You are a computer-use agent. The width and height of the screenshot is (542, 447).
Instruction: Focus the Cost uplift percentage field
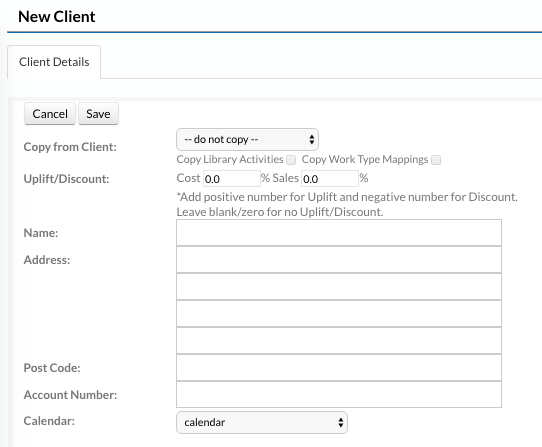point(232,179)
